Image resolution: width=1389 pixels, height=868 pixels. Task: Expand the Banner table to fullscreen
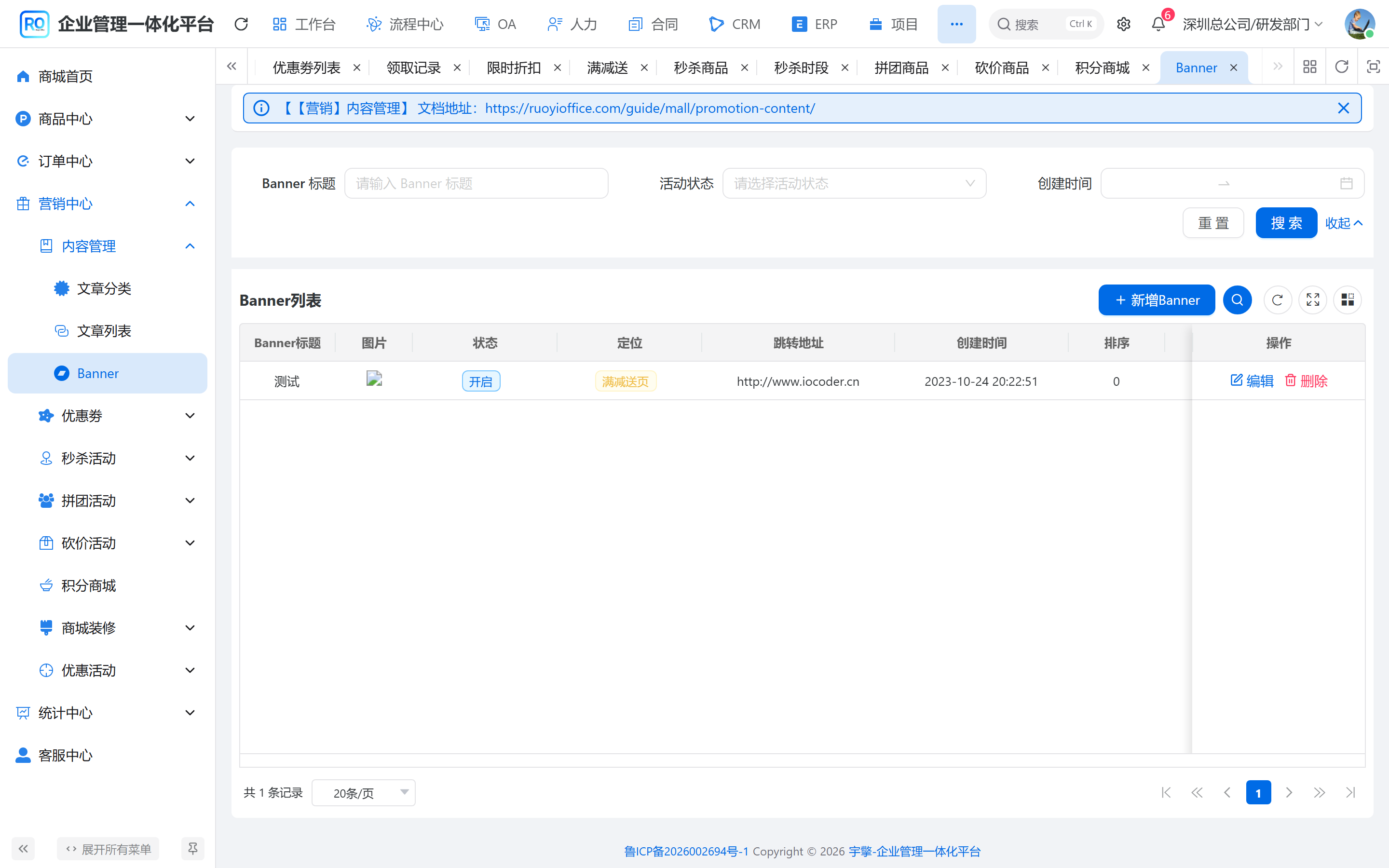click(1313, 299)
